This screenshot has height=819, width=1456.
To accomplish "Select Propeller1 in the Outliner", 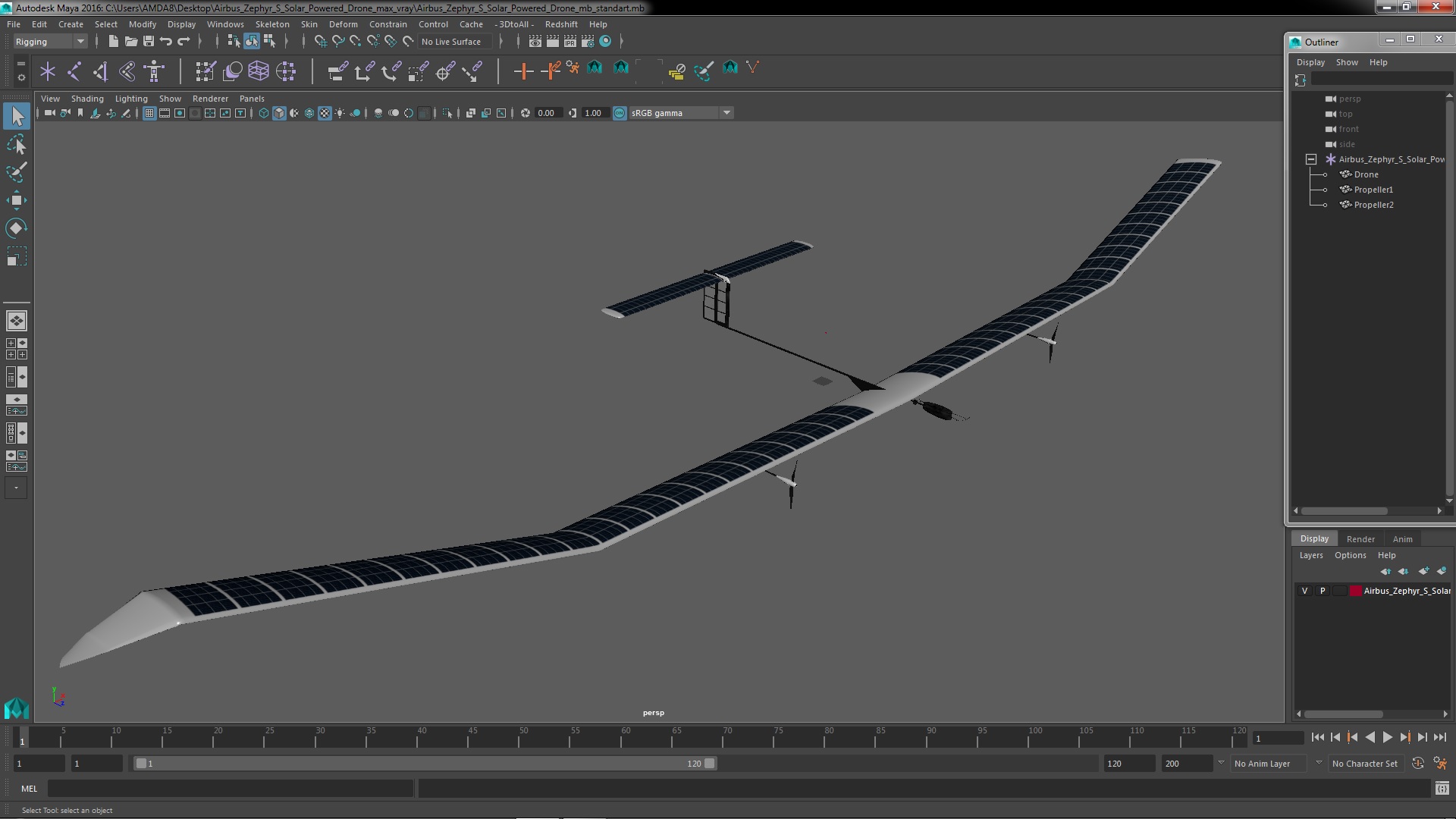I will 1373,190.
